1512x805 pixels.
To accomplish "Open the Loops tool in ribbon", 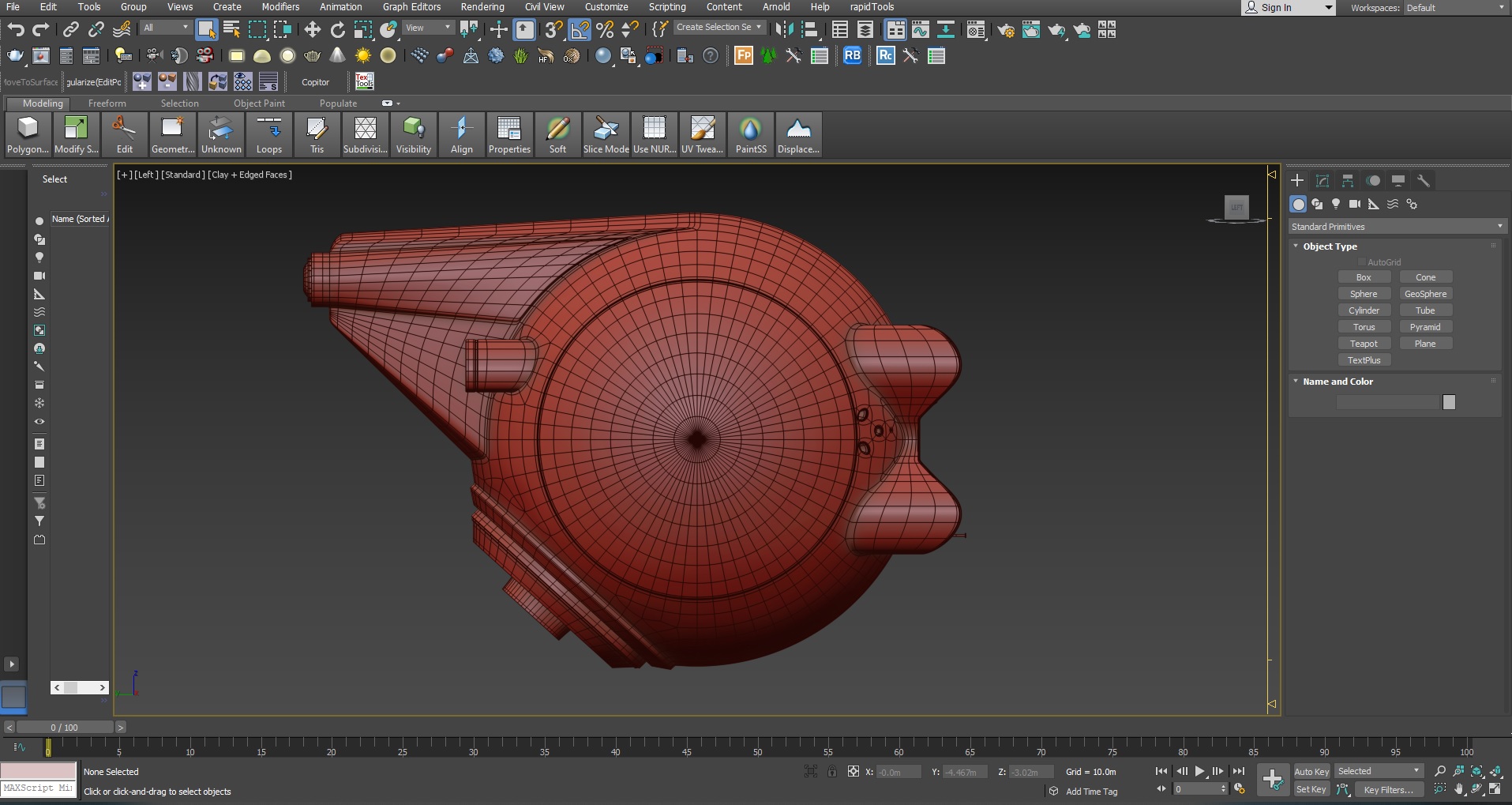I will [x=269, y=134].
